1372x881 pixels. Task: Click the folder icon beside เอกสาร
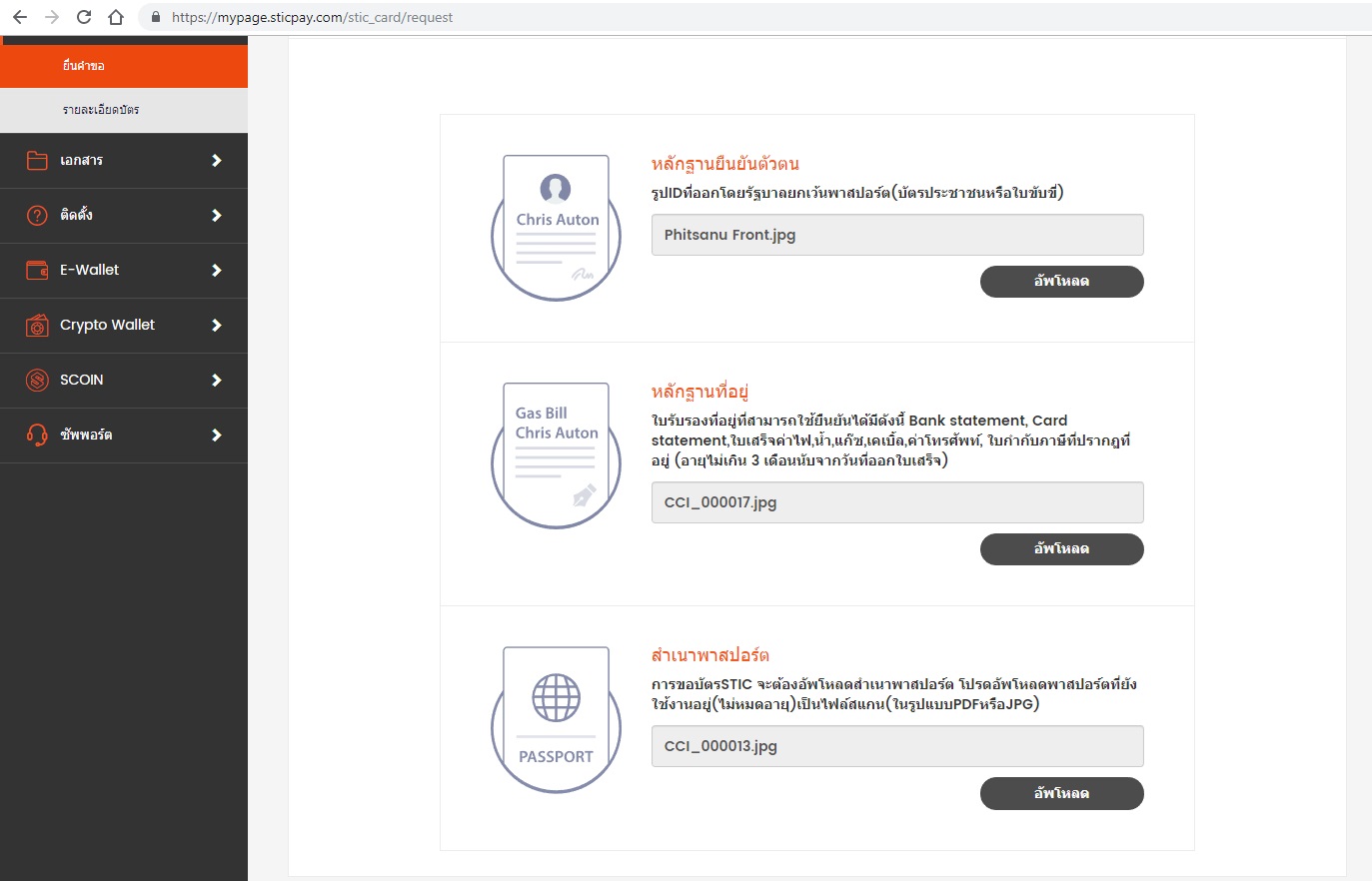(37, 160)
